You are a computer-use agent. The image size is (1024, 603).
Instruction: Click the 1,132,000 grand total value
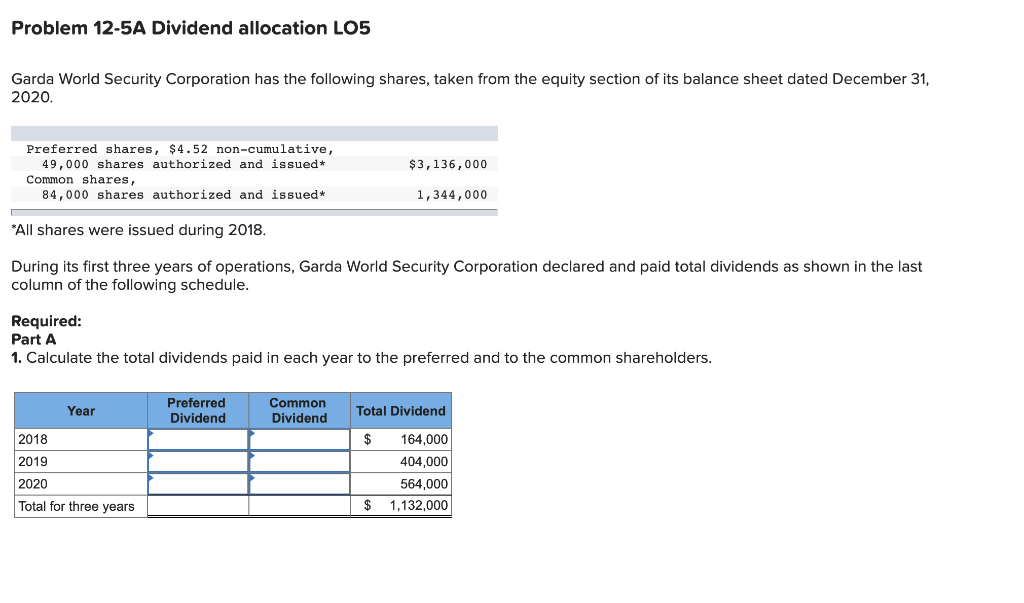[x=419, y=506]
